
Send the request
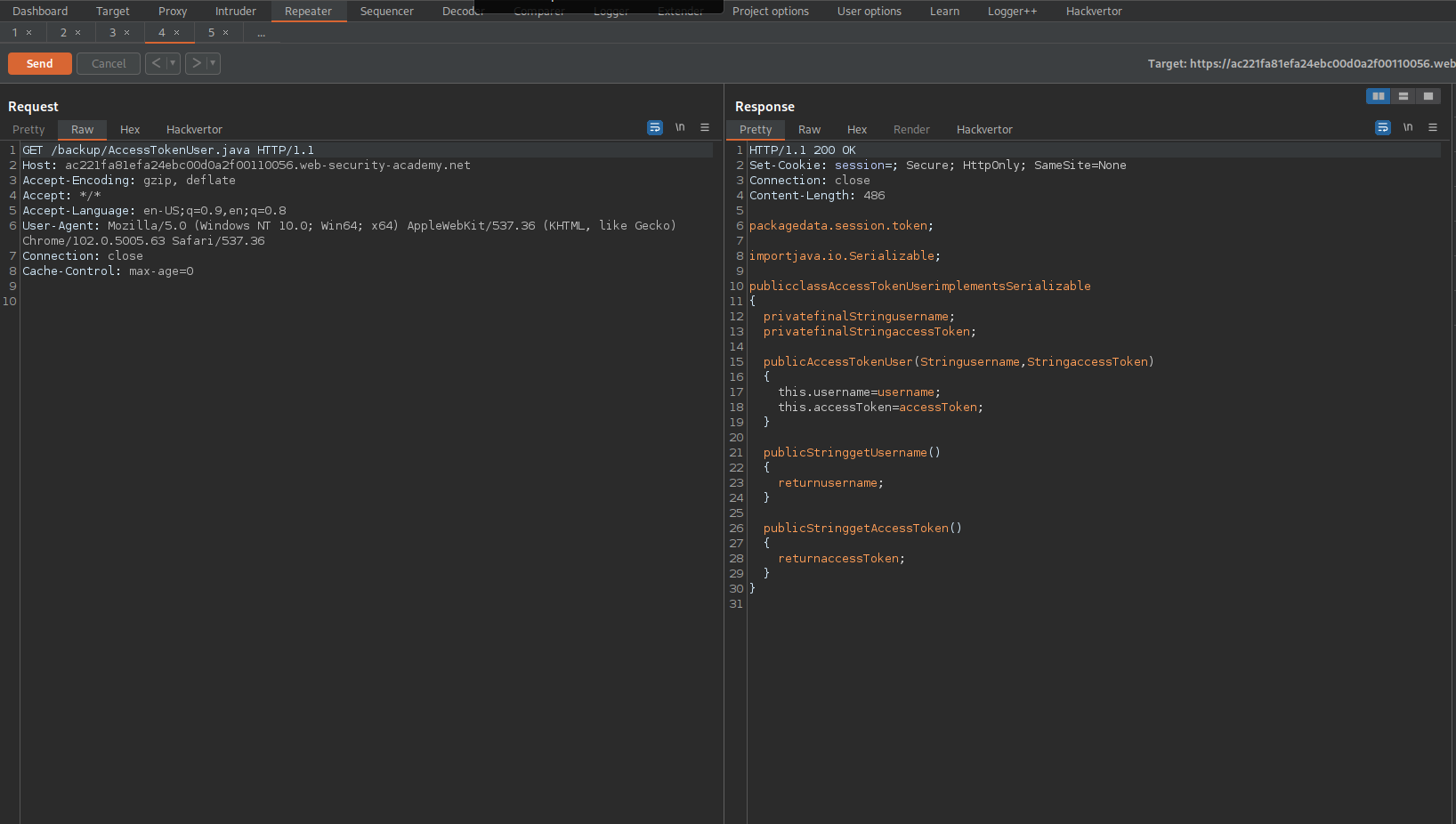[x=40, y=64]
